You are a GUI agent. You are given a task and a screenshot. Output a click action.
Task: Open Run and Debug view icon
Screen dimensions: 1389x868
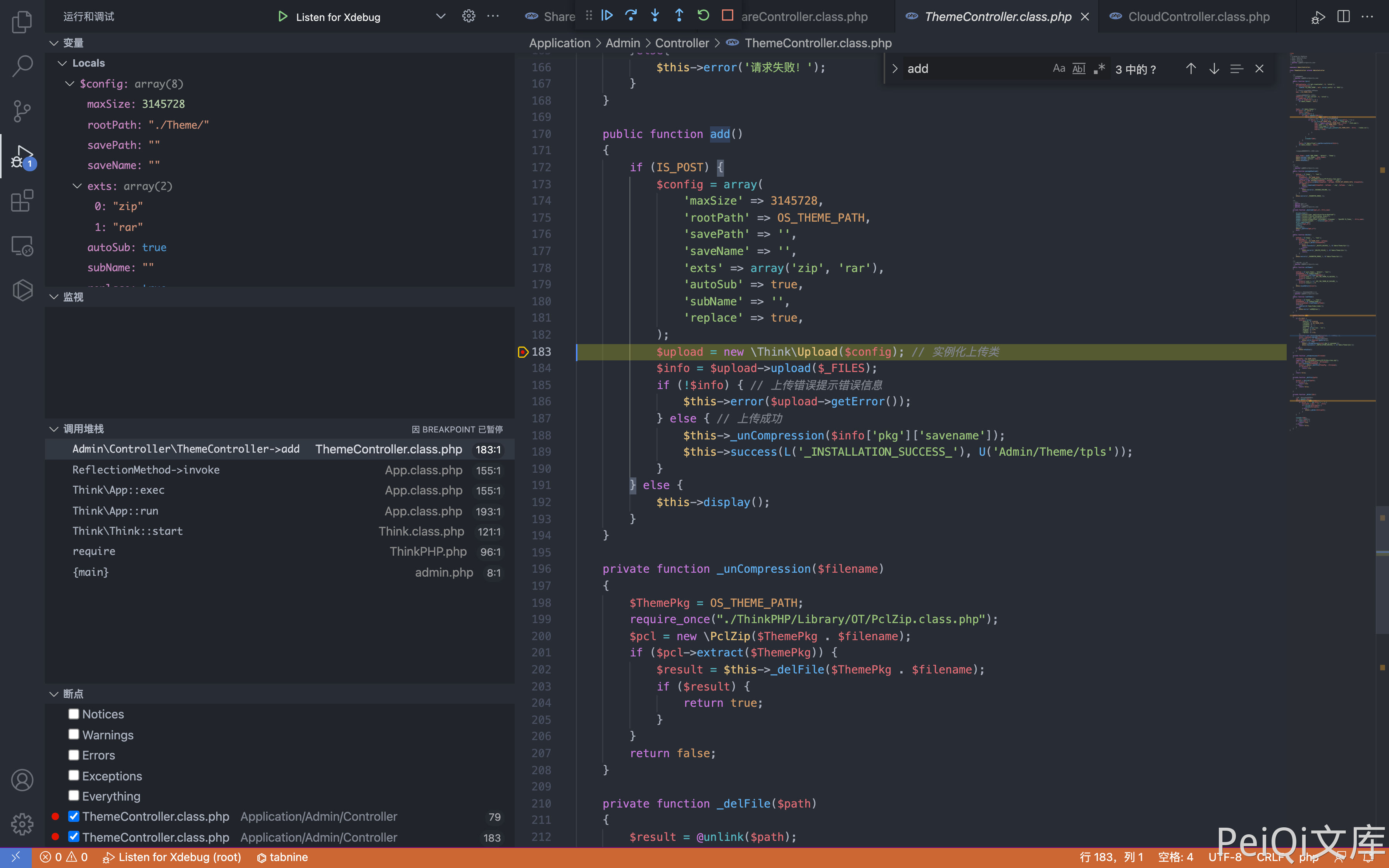pyautogui.click(x=22, y=156)
